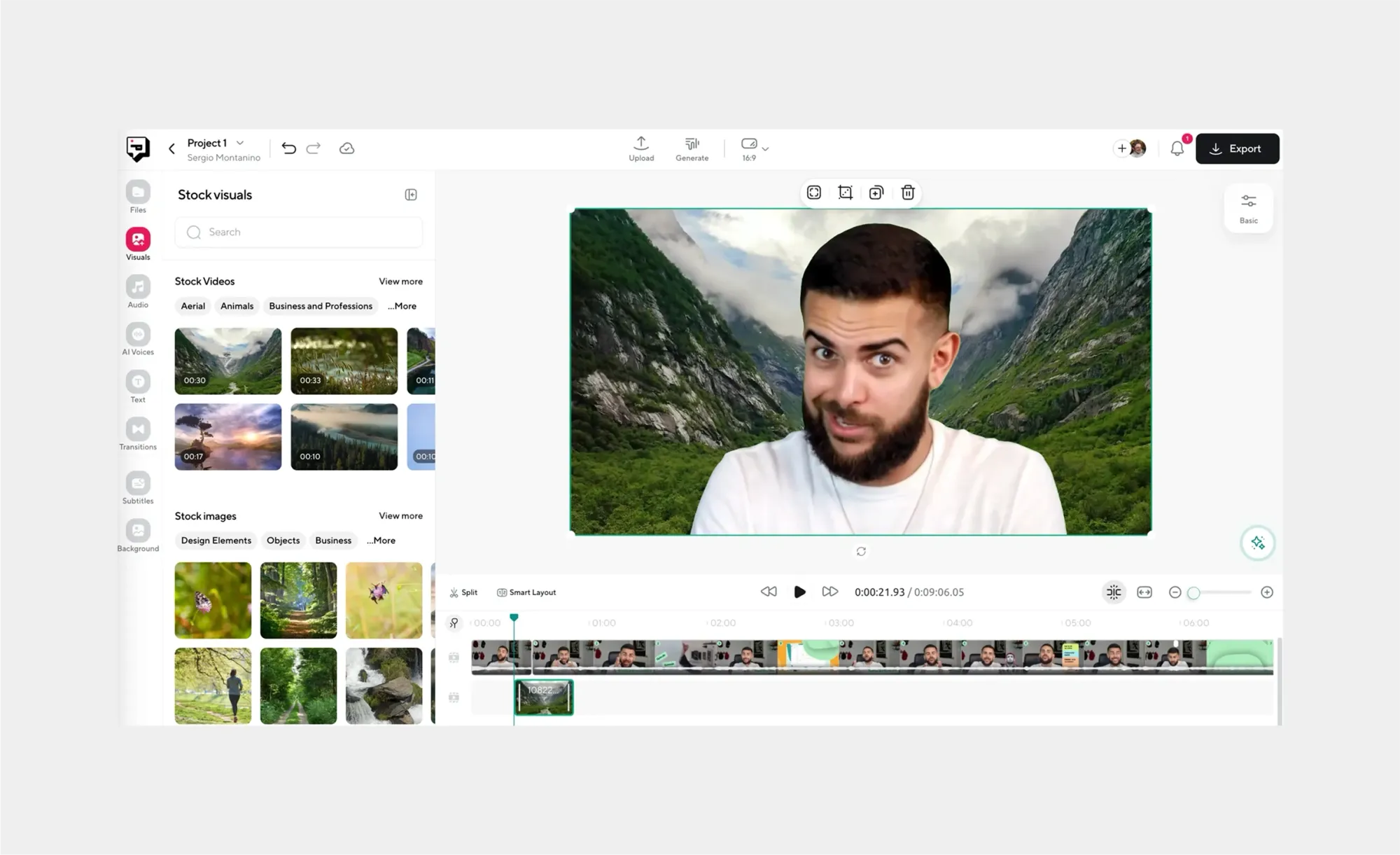The width and height of the screenshot is (1400, 855).
Task: Expand ...More categories under Stock Videos
Action: coord(402,306)
